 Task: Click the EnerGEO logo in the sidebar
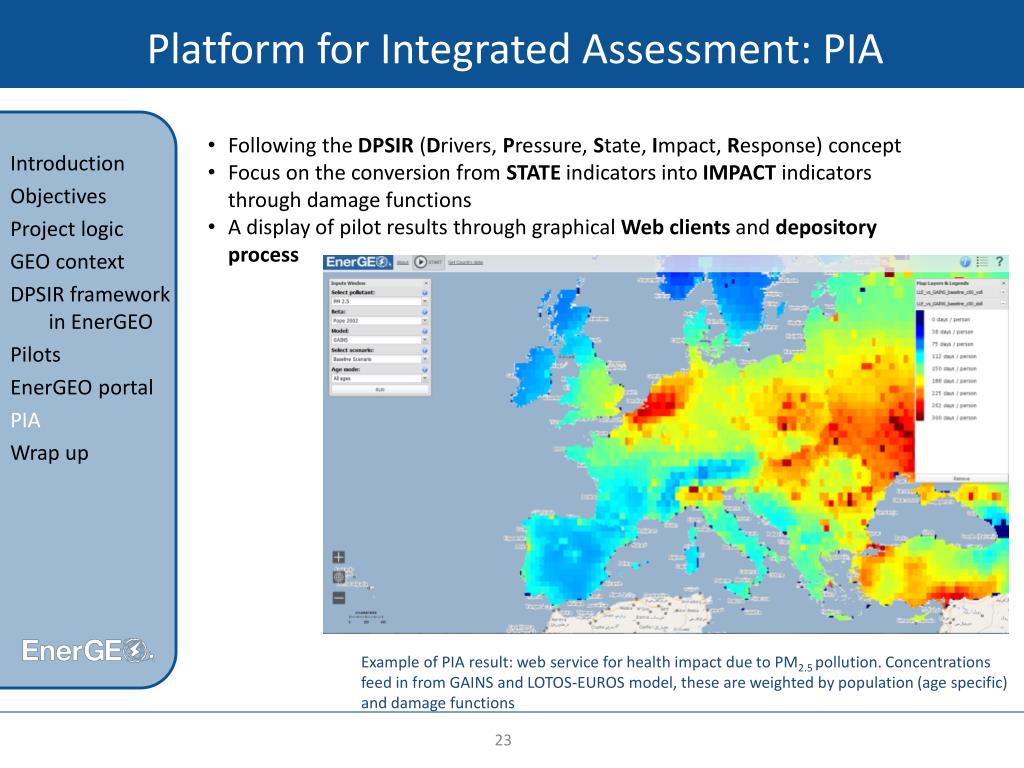[88, 650]
